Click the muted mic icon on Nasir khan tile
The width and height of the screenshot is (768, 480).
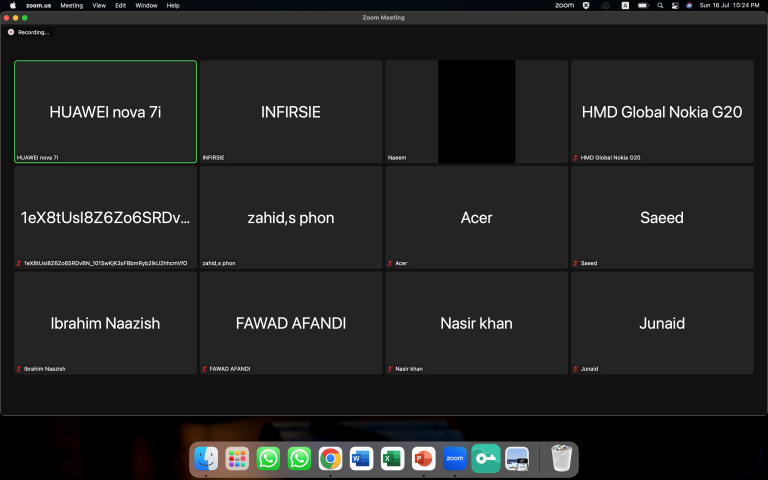(x=390, y=369)
